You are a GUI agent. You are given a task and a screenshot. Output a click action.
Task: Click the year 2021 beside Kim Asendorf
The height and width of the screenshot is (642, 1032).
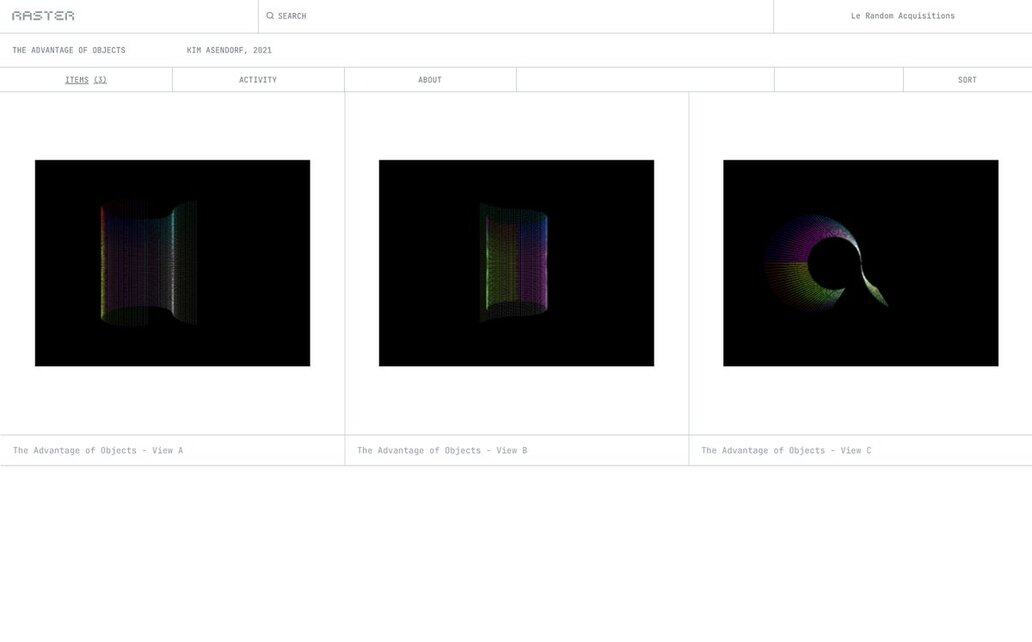point(262,50)
